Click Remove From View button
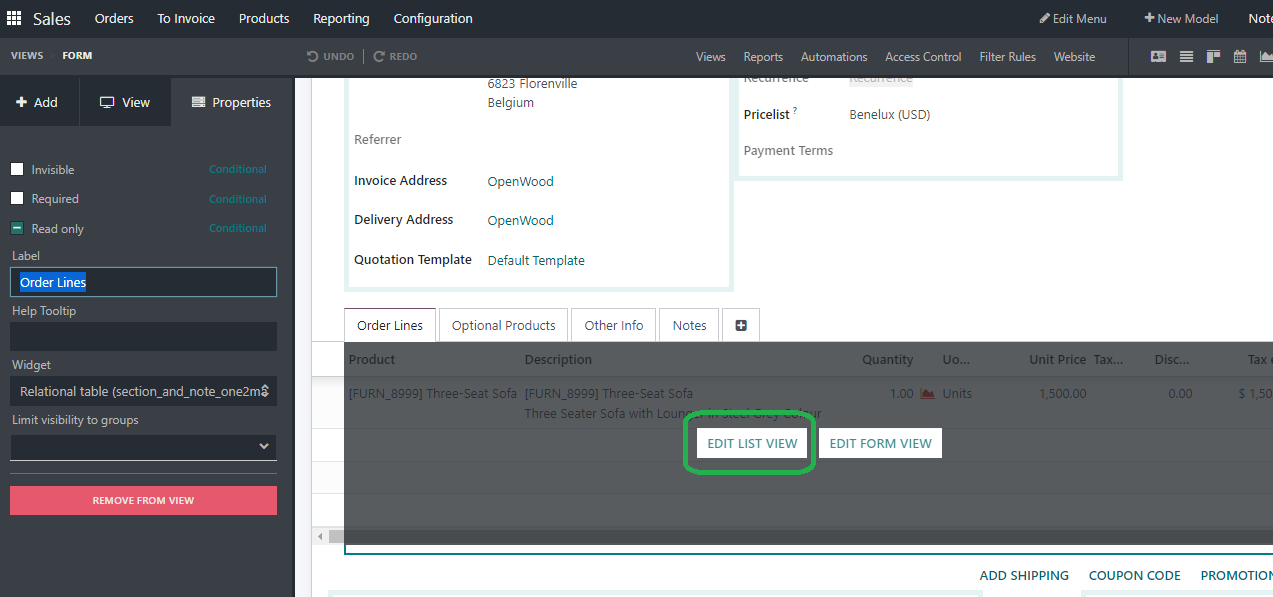 [143, 500]
